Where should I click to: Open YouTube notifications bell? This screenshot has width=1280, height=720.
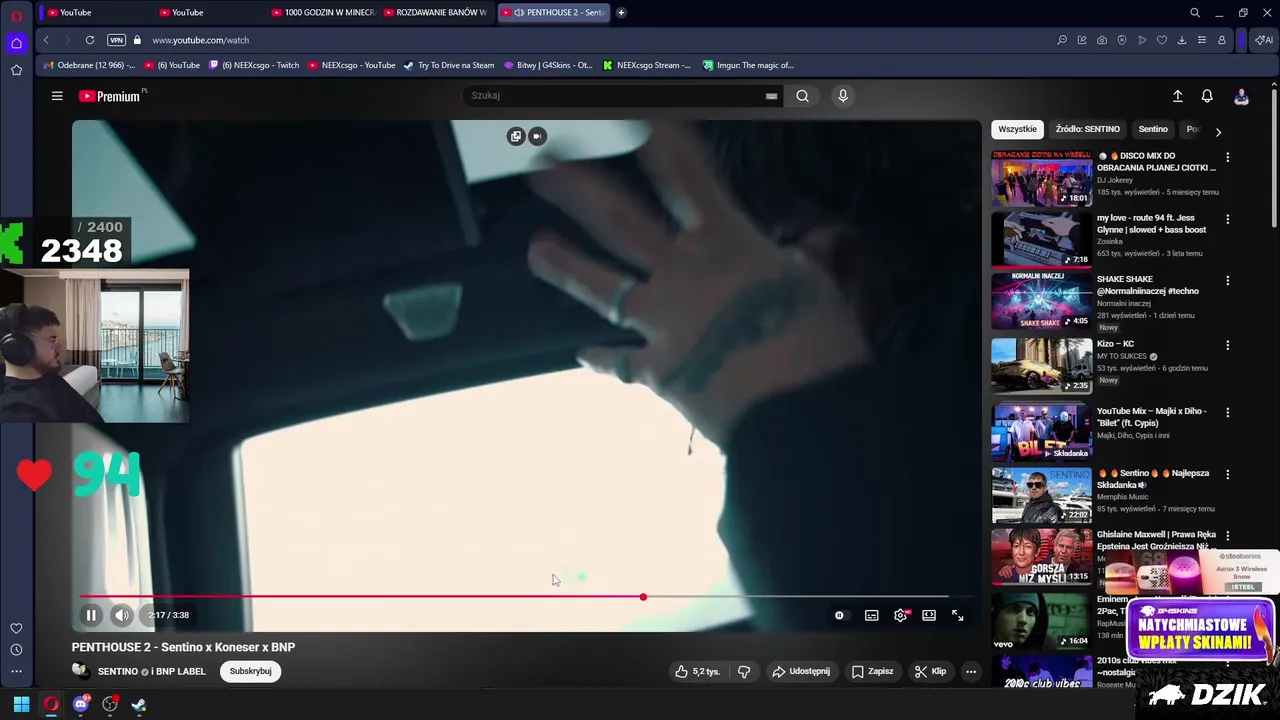click(1207, 96)
